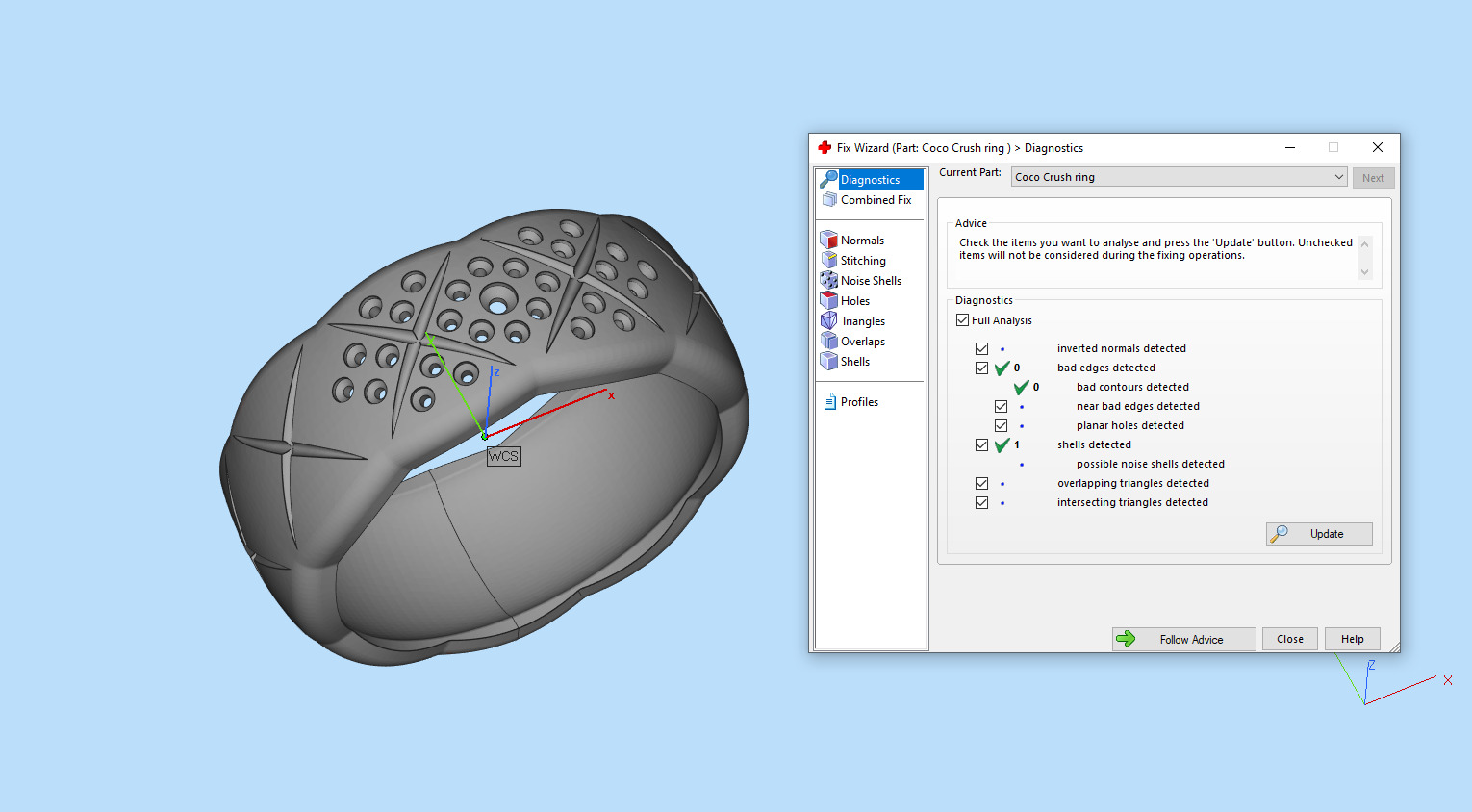
Task: Click the Stitching icon
Action: (x=828, y=260)
